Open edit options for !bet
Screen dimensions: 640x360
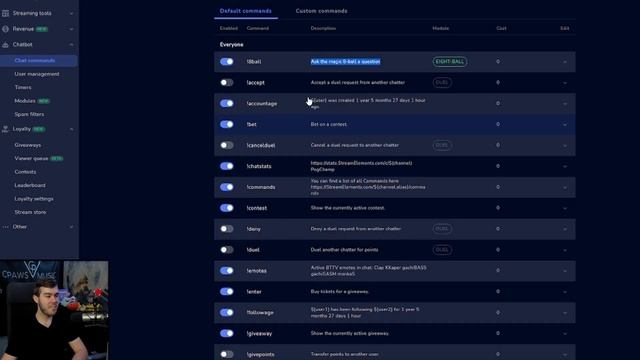[x=565, y=124]
